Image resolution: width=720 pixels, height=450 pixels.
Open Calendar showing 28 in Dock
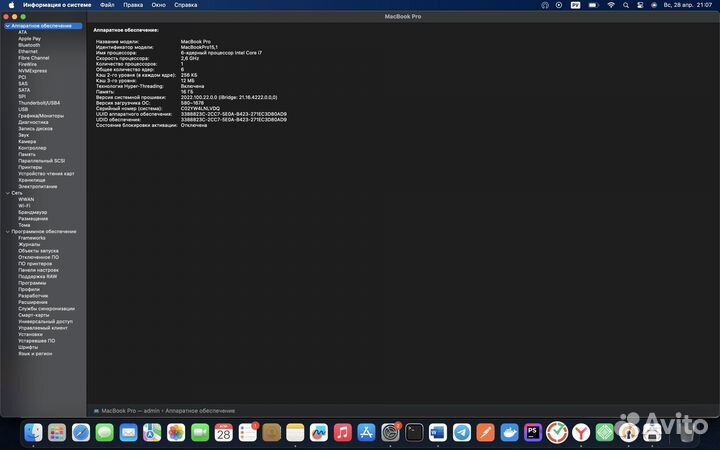[x=224, y=432]
